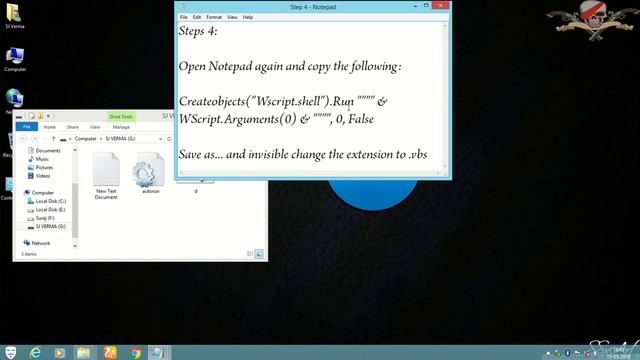Select SJ VERMA (G:) in navigation pane
640x360 pixels.
(x=47, y=227)
